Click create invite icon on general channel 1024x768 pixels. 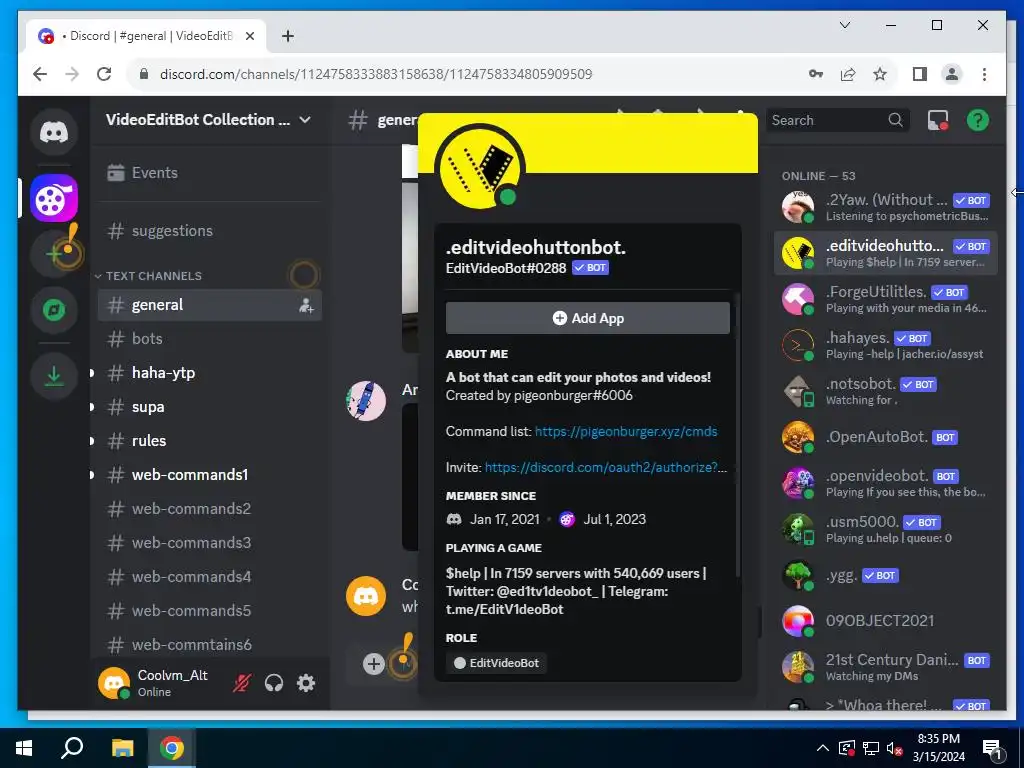tap(306, 305)
